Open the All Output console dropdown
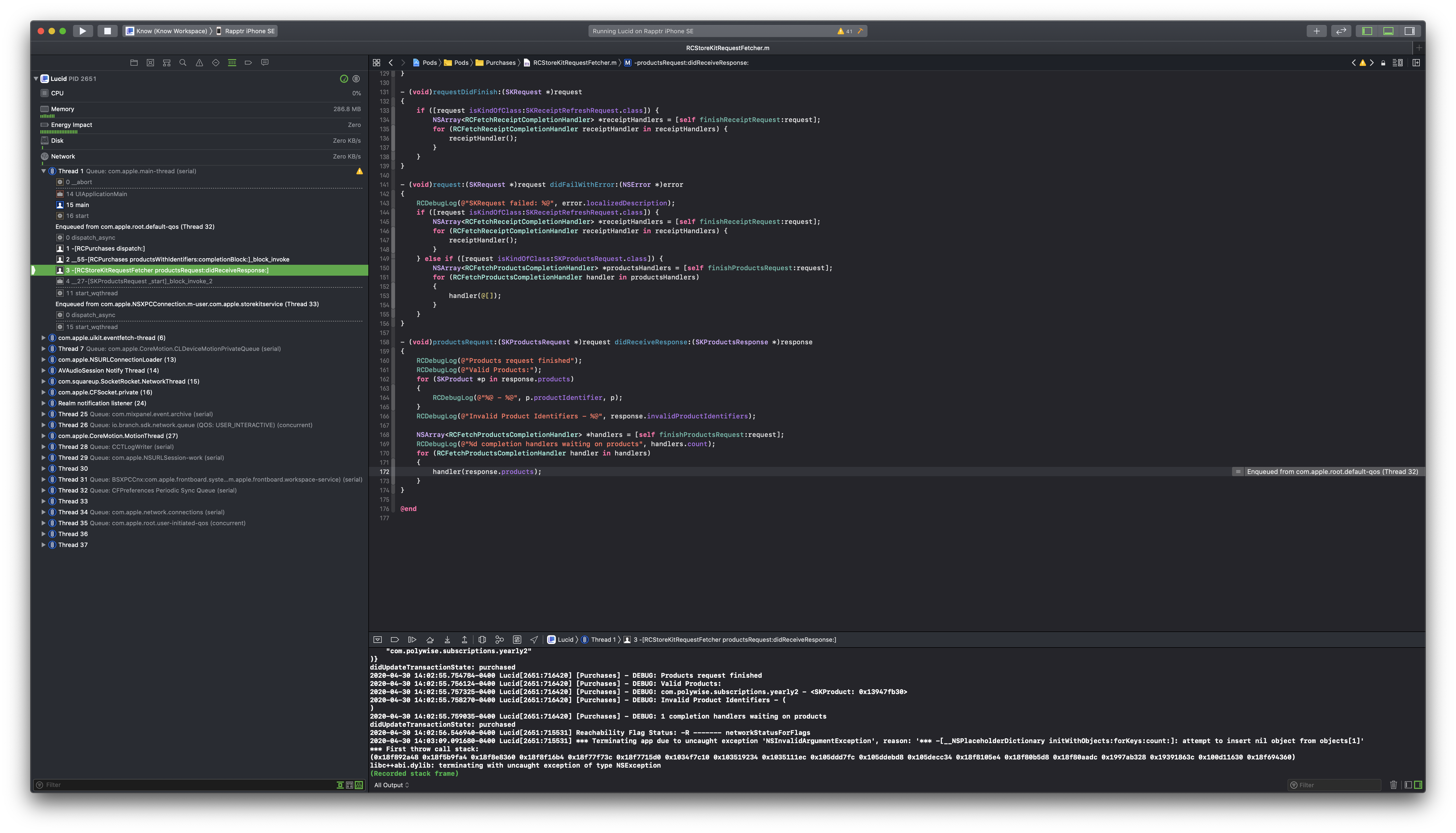This screenshot has width=1456, height=833. tap(391, 785)
